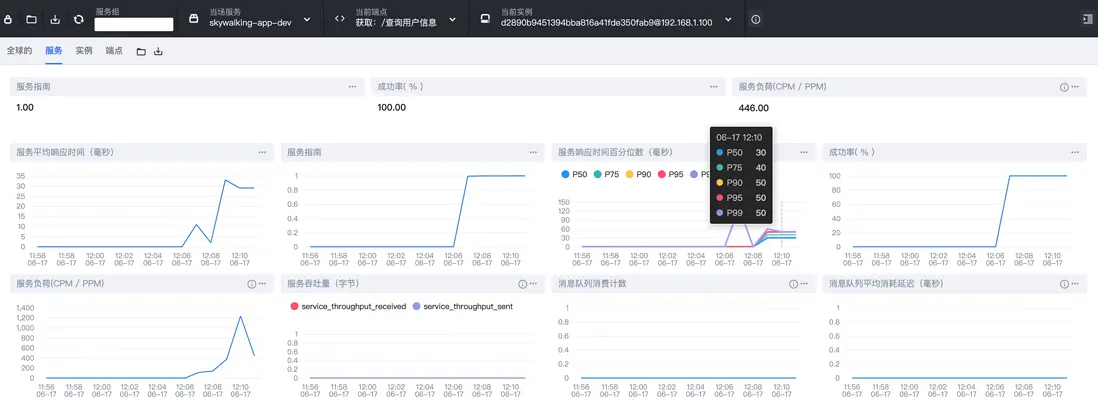
Task: Select the 服务 tab
Action: pos(53,50)
